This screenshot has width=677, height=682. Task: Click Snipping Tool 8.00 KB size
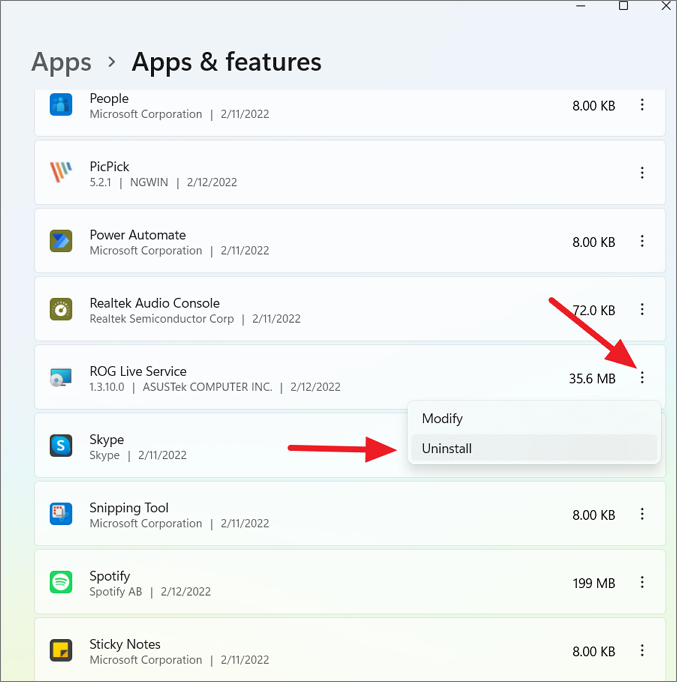pyautogui.click(x=594, y=515)
